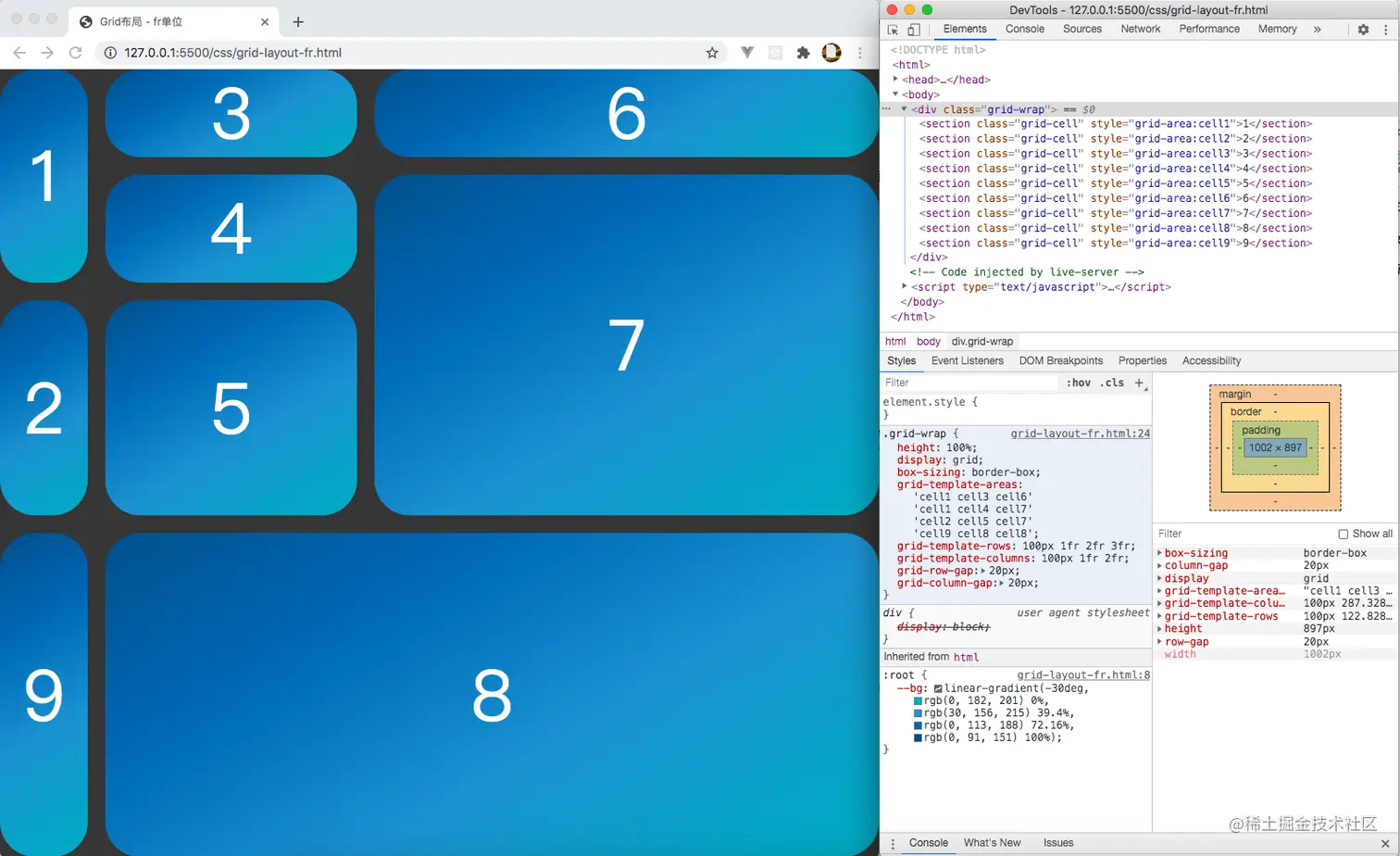Click inside the Styles filter field

pyautogui.click(x=969, y=383)
